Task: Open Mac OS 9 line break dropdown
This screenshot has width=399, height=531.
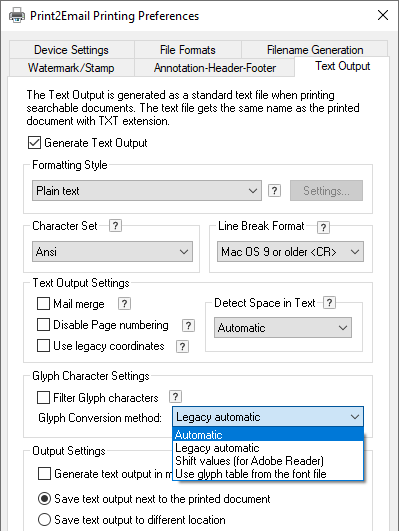Action: pos(290,252)
